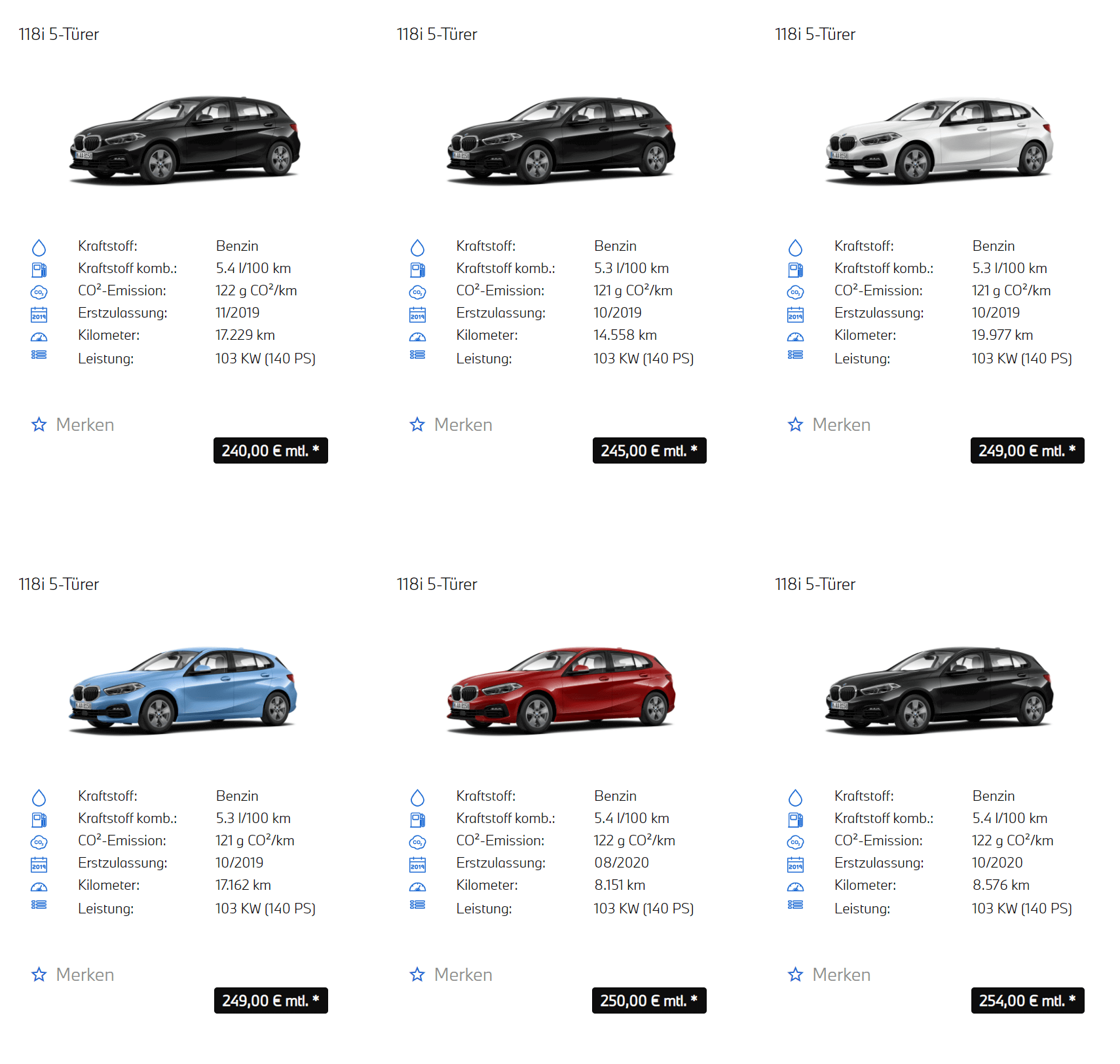Click calendar icon beside 08/2020 registration
Viewport: 1120px width, 1064px height.
pos(417,864)
